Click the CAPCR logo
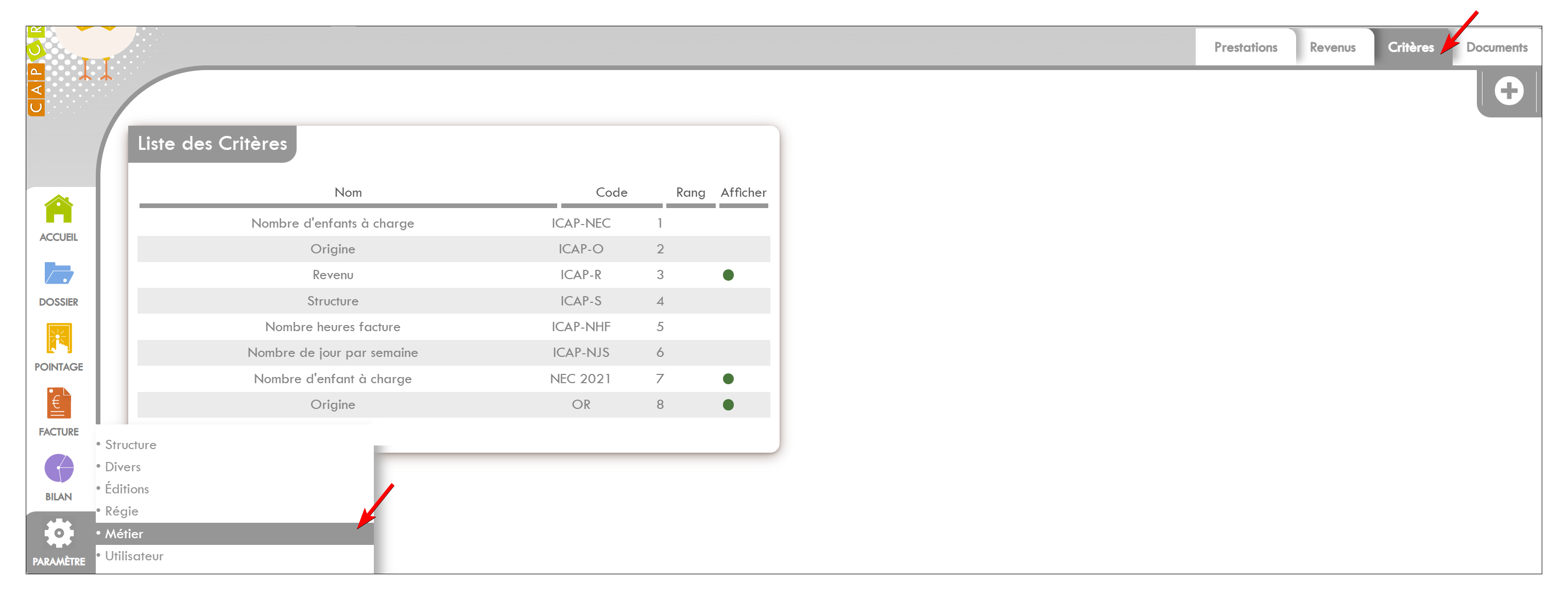Screen dimensions: 1568x600 [x=36, y=71]
